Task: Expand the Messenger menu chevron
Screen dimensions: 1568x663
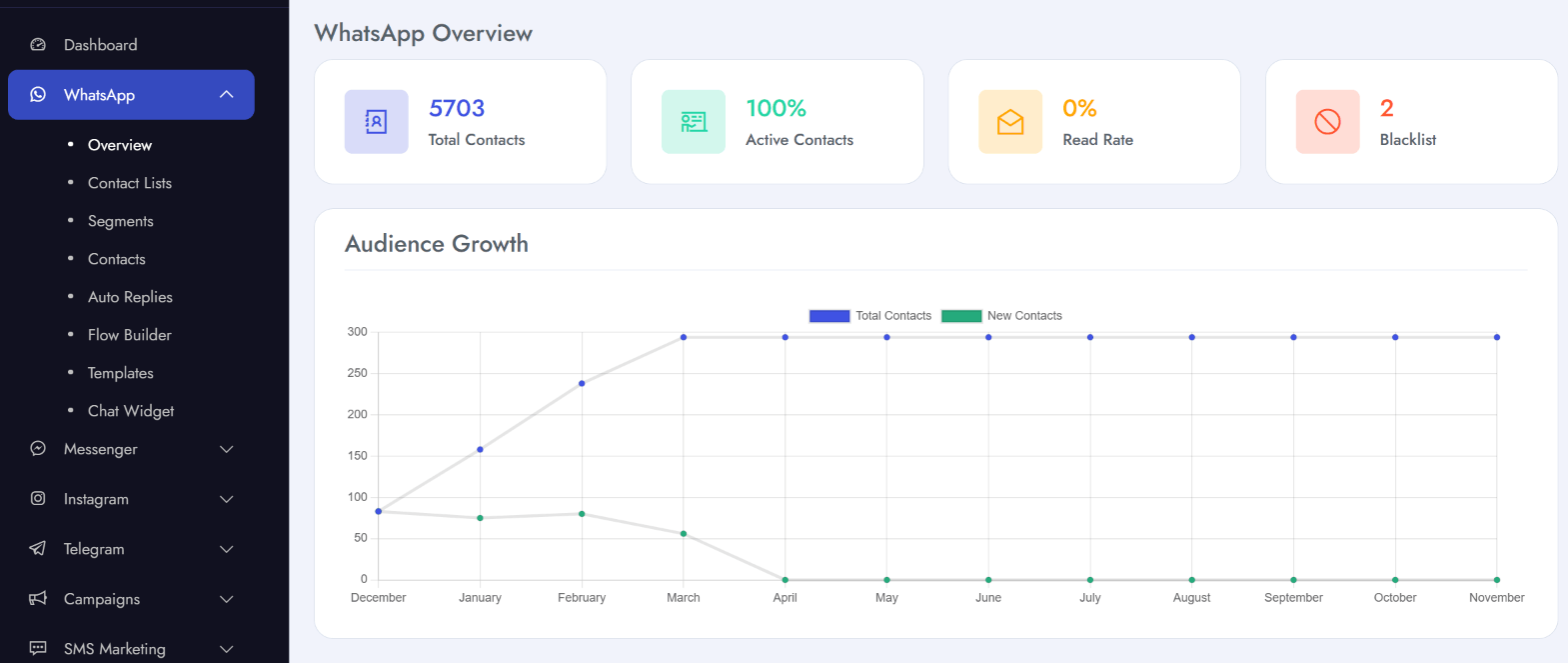Action: 227,449
